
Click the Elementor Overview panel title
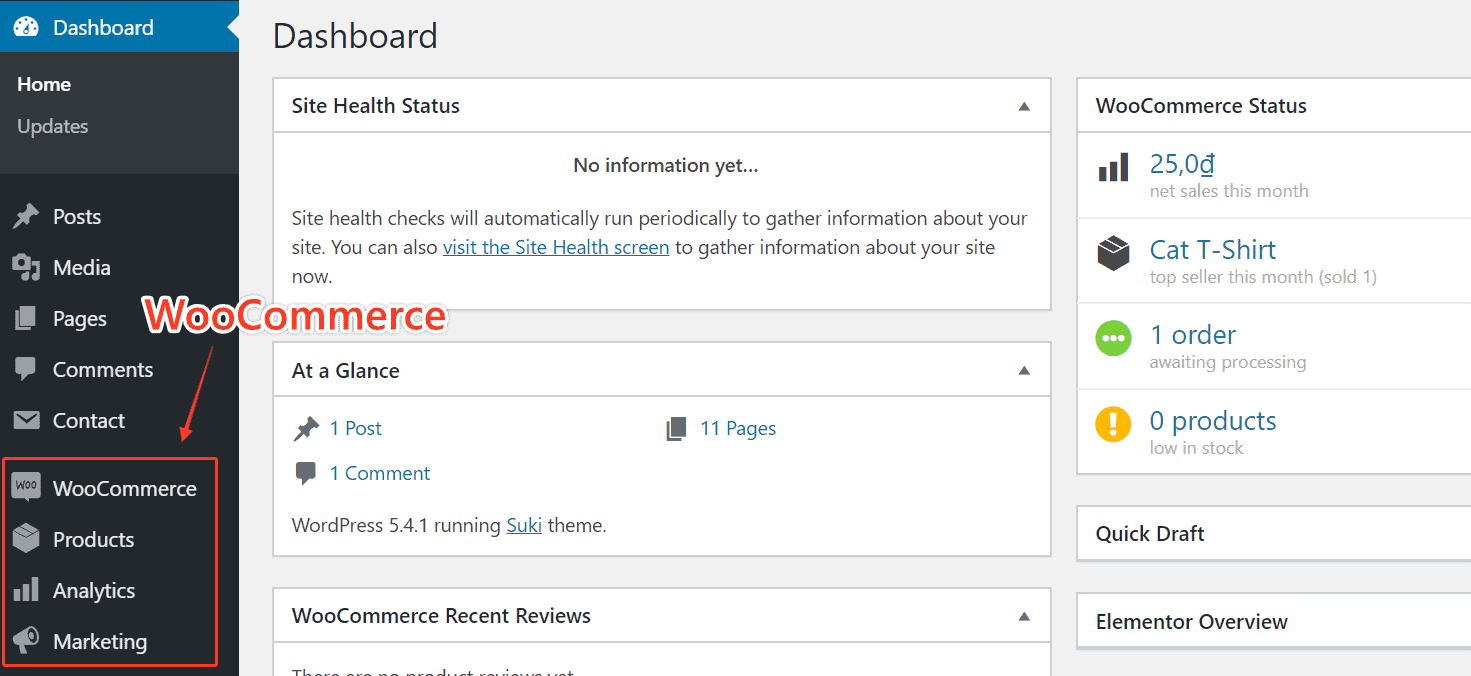(1192, 622)
